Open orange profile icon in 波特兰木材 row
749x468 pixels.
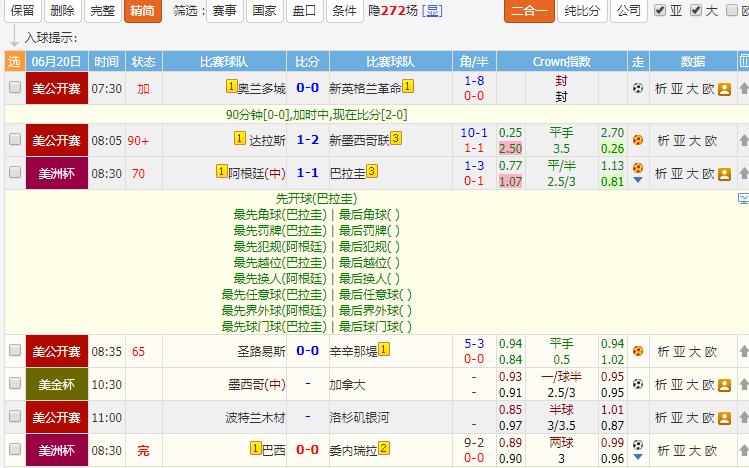pos(724,418)
